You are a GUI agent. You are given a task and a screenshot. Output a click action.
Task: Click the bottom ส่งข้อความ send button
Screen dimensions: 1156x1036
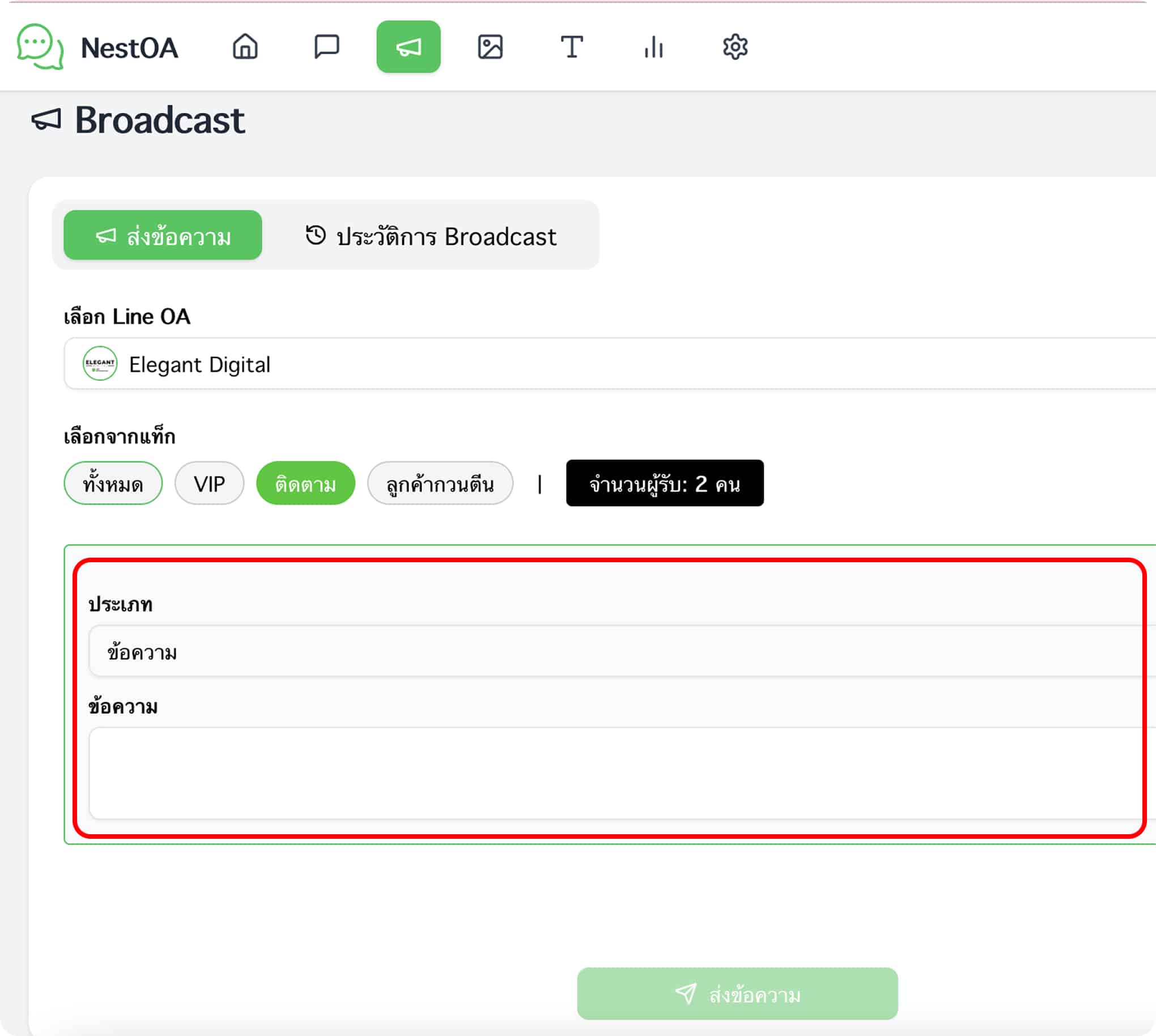[x=738, y=994]
